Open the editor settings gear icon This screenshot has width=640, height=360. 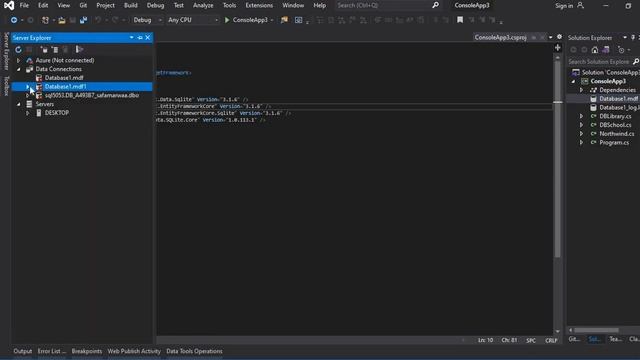[559, 37]
